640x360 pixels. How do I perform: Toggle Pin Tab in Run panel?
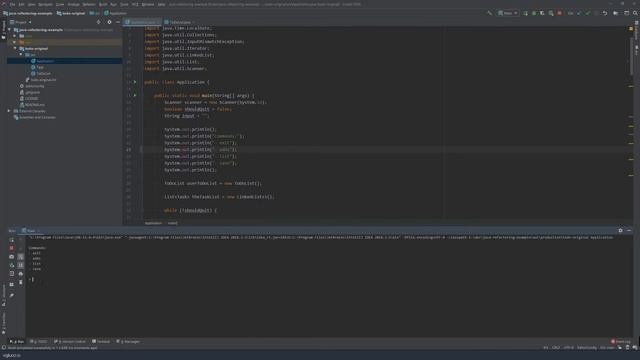(x=11, y=295)
